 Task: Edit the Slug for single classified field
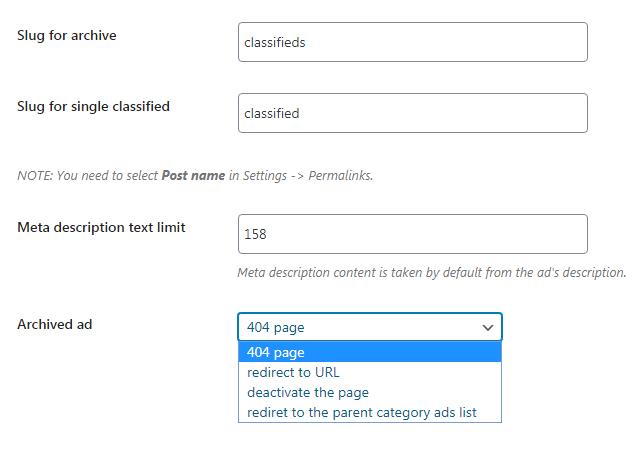click(413, 113)
